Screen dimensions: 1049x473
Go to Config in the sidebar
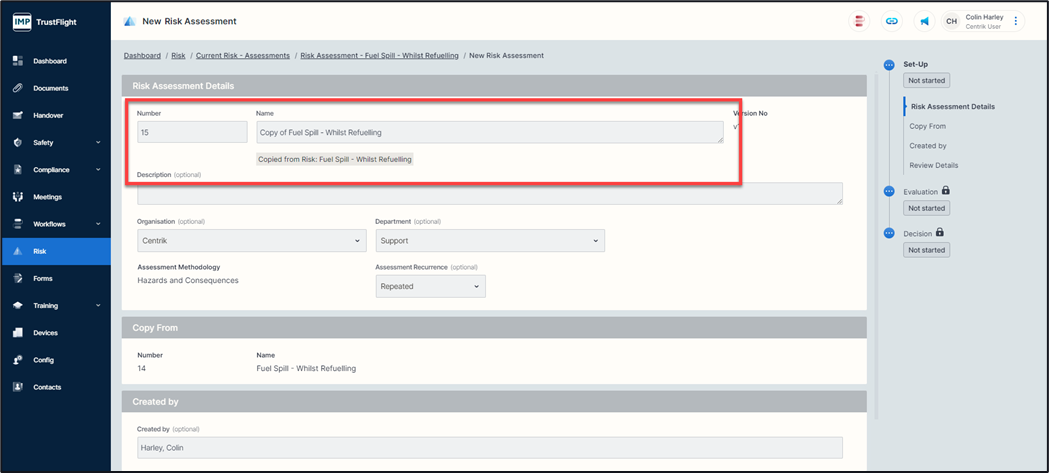(x=44, y=360)
